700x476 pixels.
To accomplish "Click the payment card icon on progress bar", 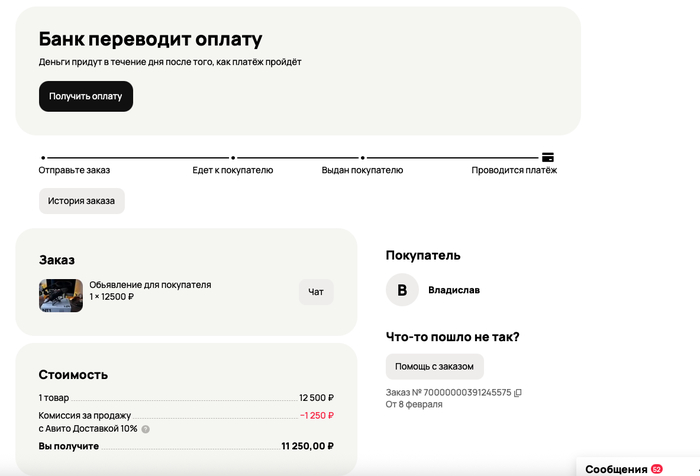I will pyautogui.click(x=548, y=157).
